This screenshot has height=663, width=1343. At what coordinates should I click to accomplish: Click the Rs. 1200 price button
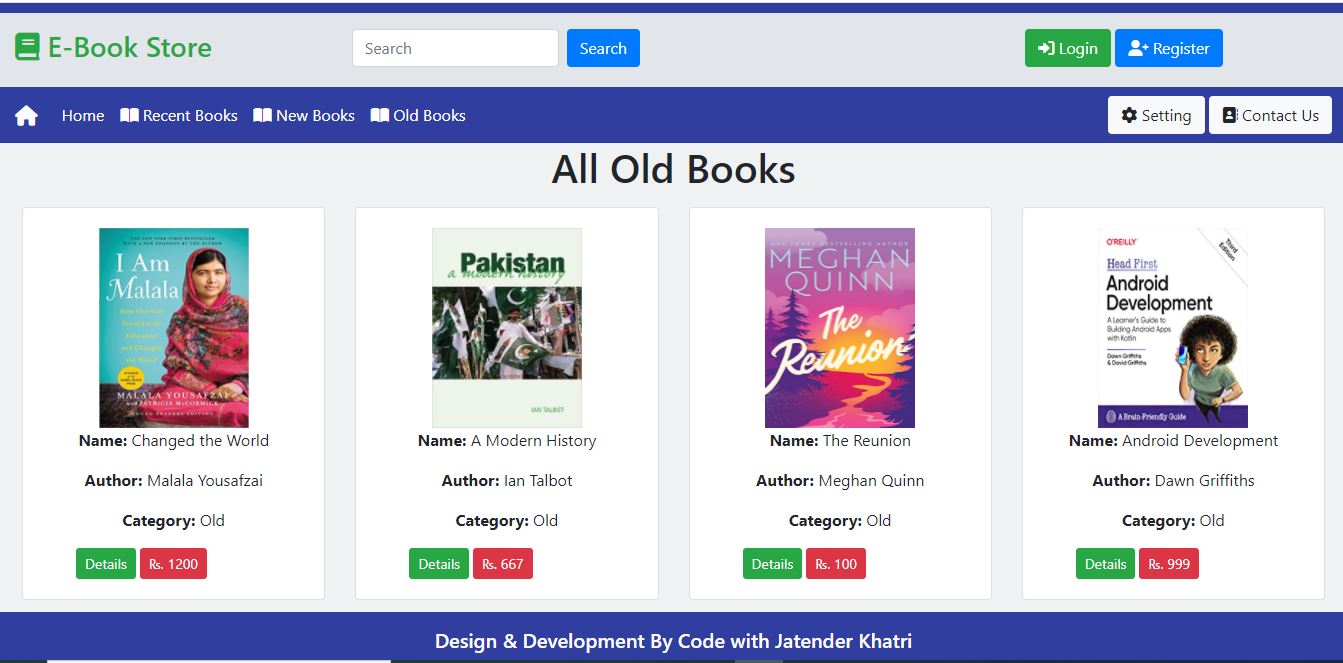[x=173, y=564]
